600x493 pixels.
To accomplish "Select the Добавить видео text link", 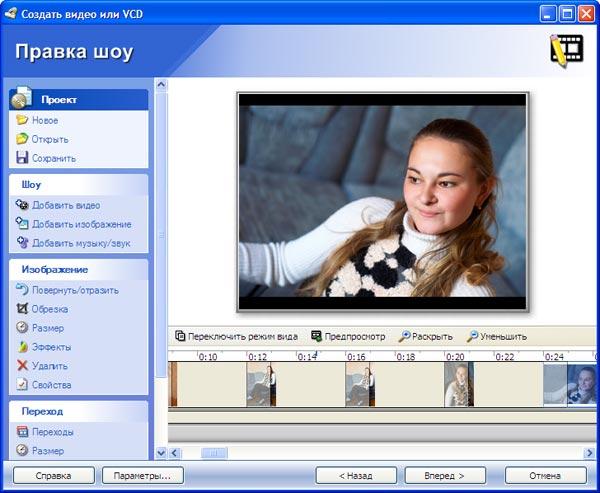I will tap(66, 205).
